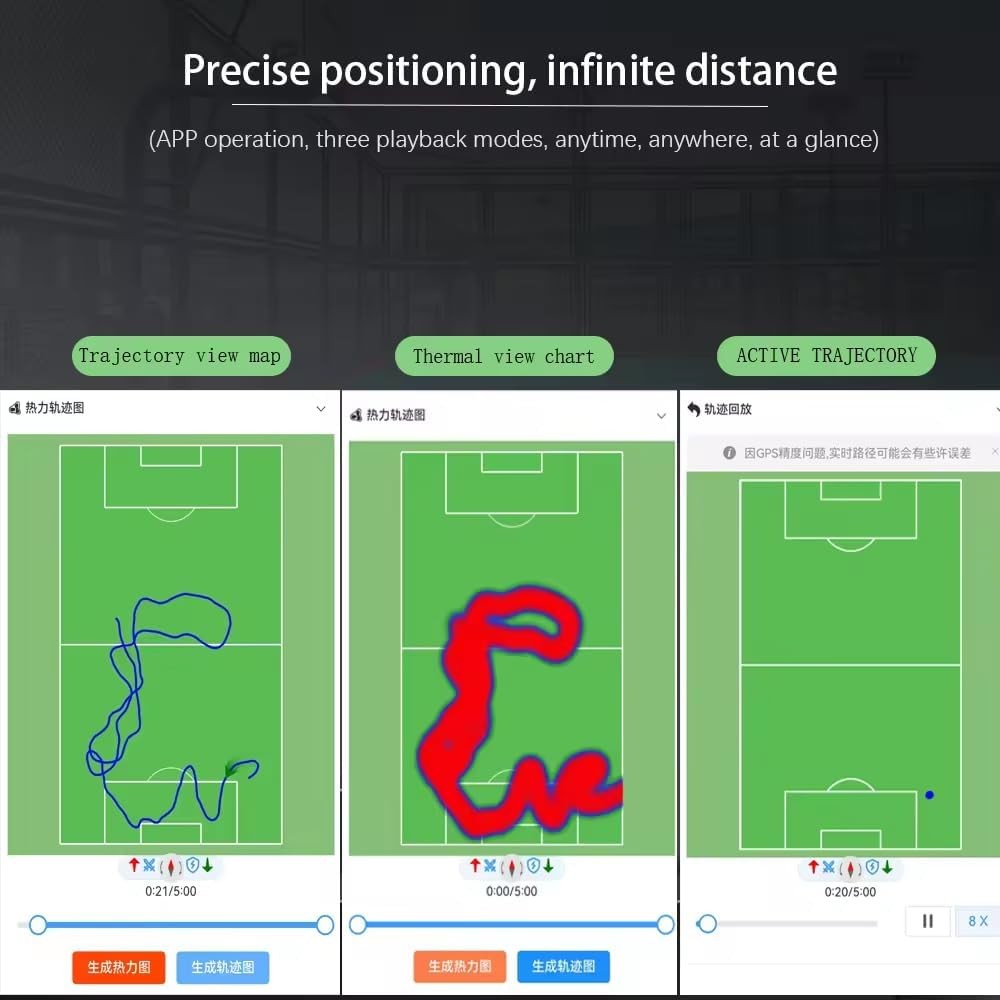
Task: Click compass icon under Trajectory view map
Action: 171,867
